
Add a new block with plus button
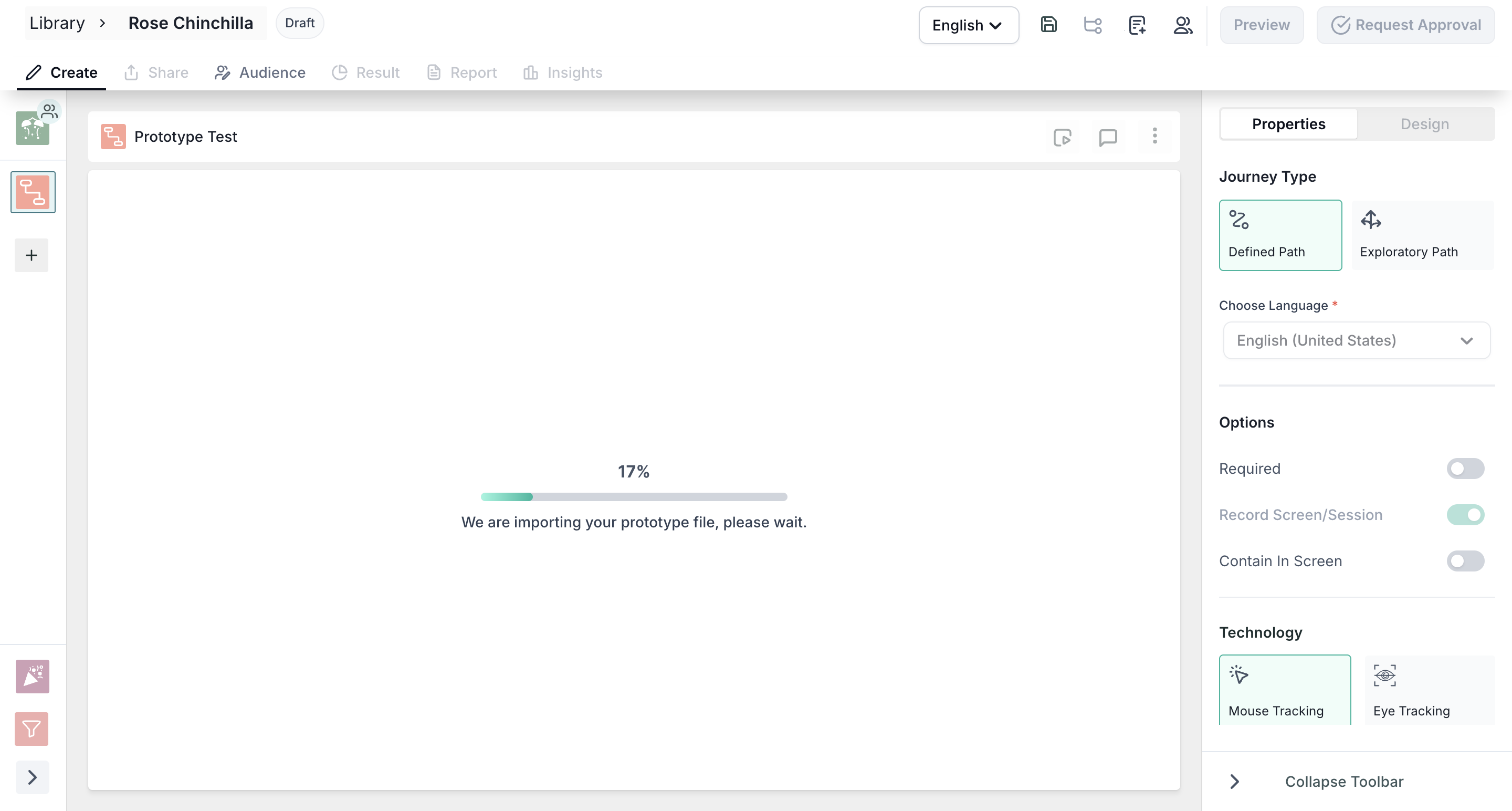coord(31,255)
